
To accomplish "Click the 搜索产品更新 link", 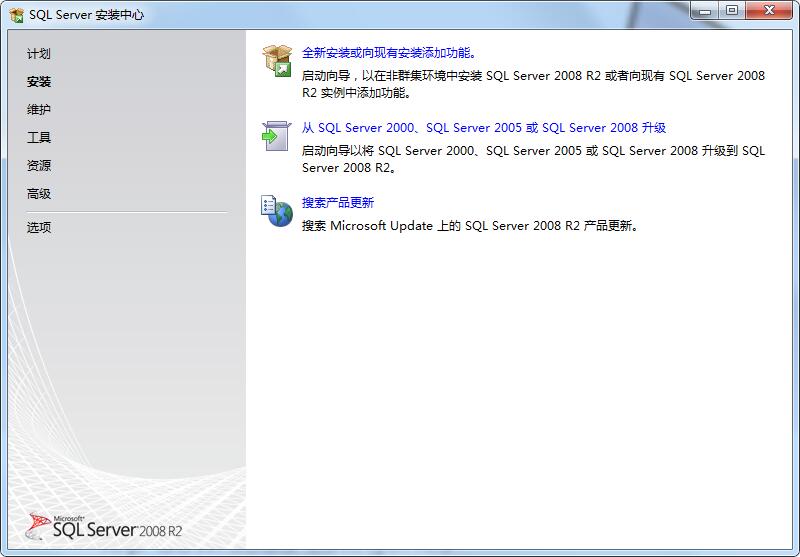I will pyautogui.click(x=338, y=202).
